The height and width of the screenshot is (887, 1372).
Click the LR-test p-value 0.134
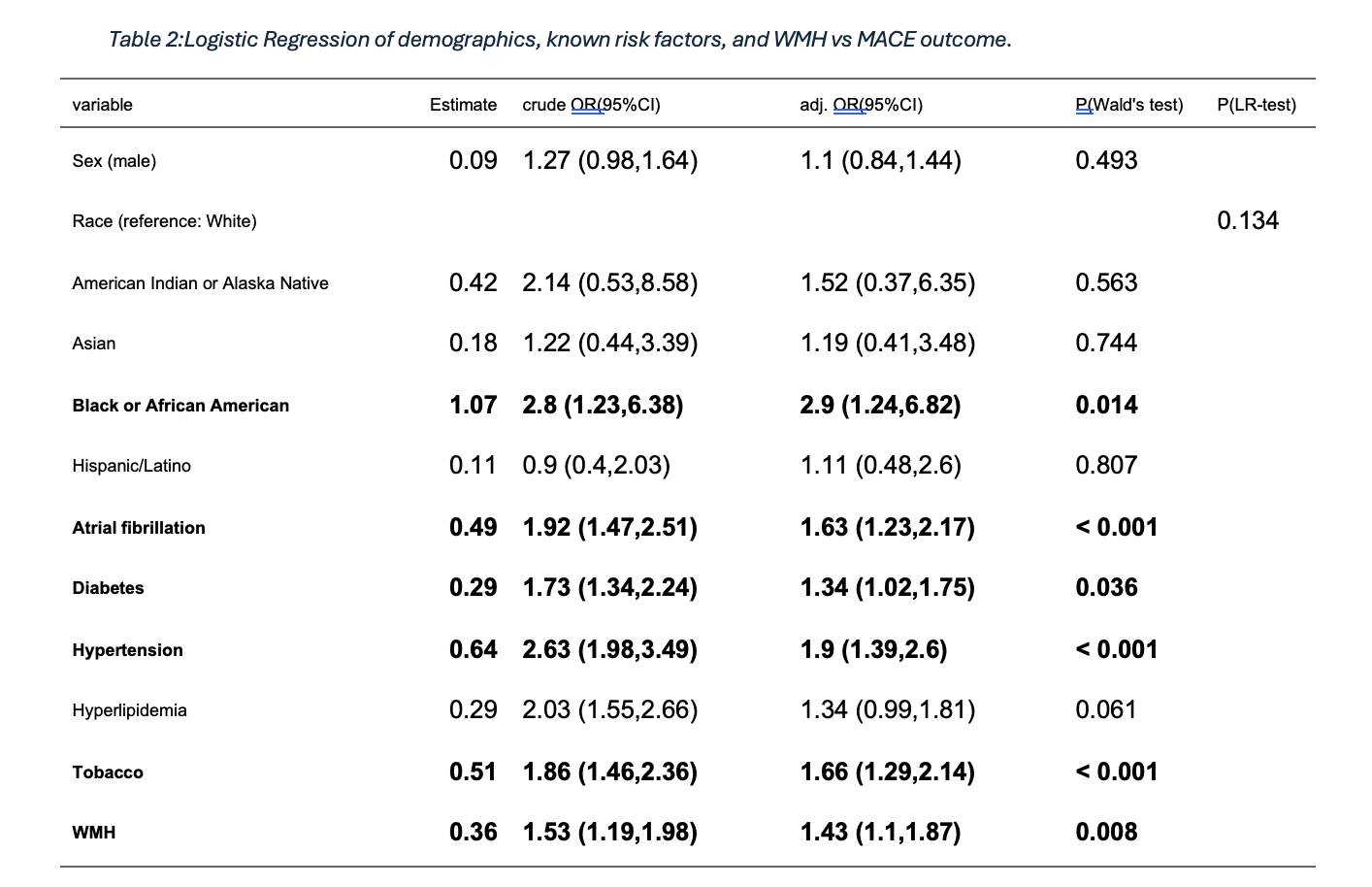pyautogui.click(x=1247, y=221)
